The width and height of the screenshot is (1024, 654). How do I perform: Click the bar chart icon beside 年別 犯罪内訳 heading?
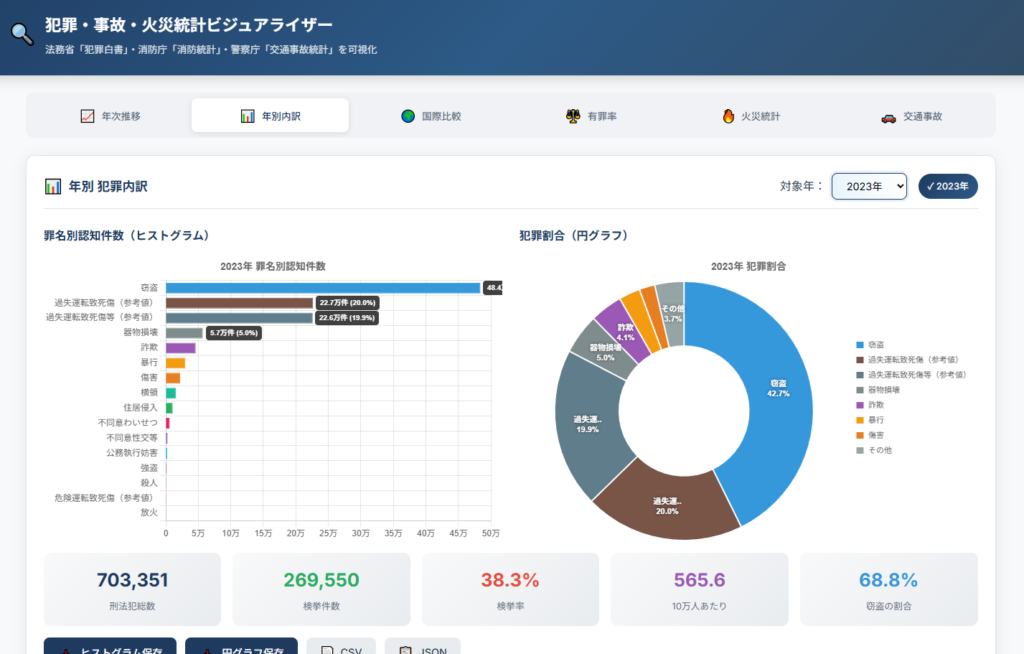(x=53, y=186)
